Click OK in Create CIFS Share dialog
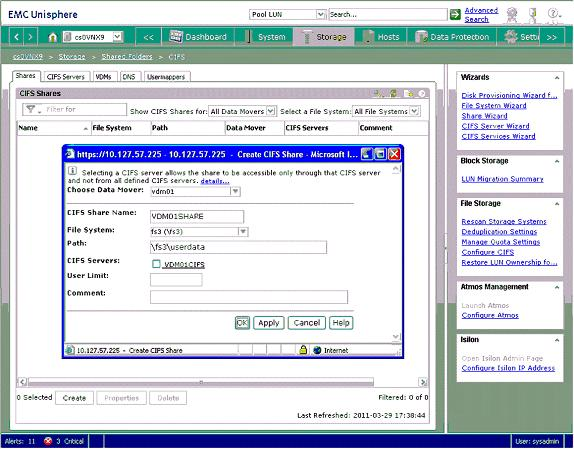This screenshot has width=574, height=449. (242, 323)
